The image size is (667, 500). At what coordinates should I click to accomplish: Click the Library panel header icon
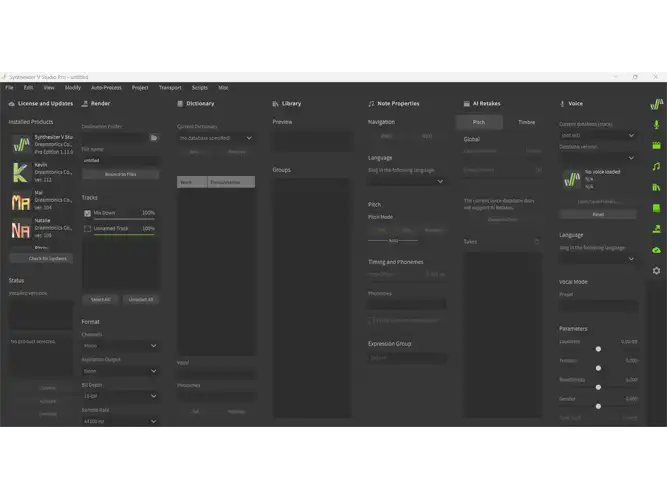click(275, 104)
